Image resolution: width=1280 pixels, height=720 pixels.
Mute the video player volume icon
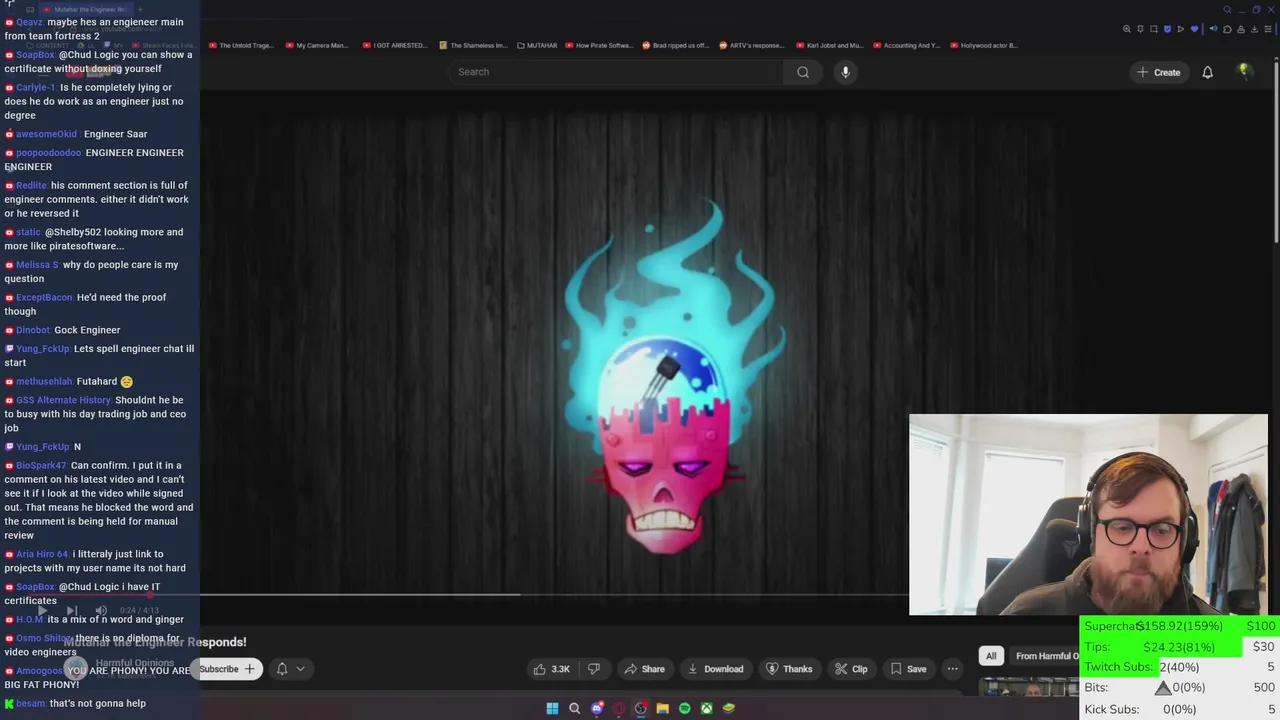point(101,611)
